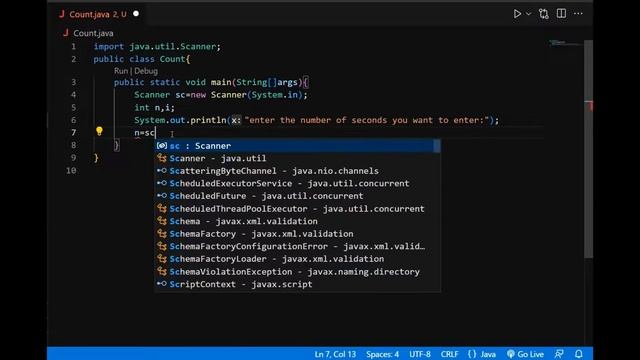Click 'int n,i;' declaration line
This screenshot has height=360, width=640.
154,107
